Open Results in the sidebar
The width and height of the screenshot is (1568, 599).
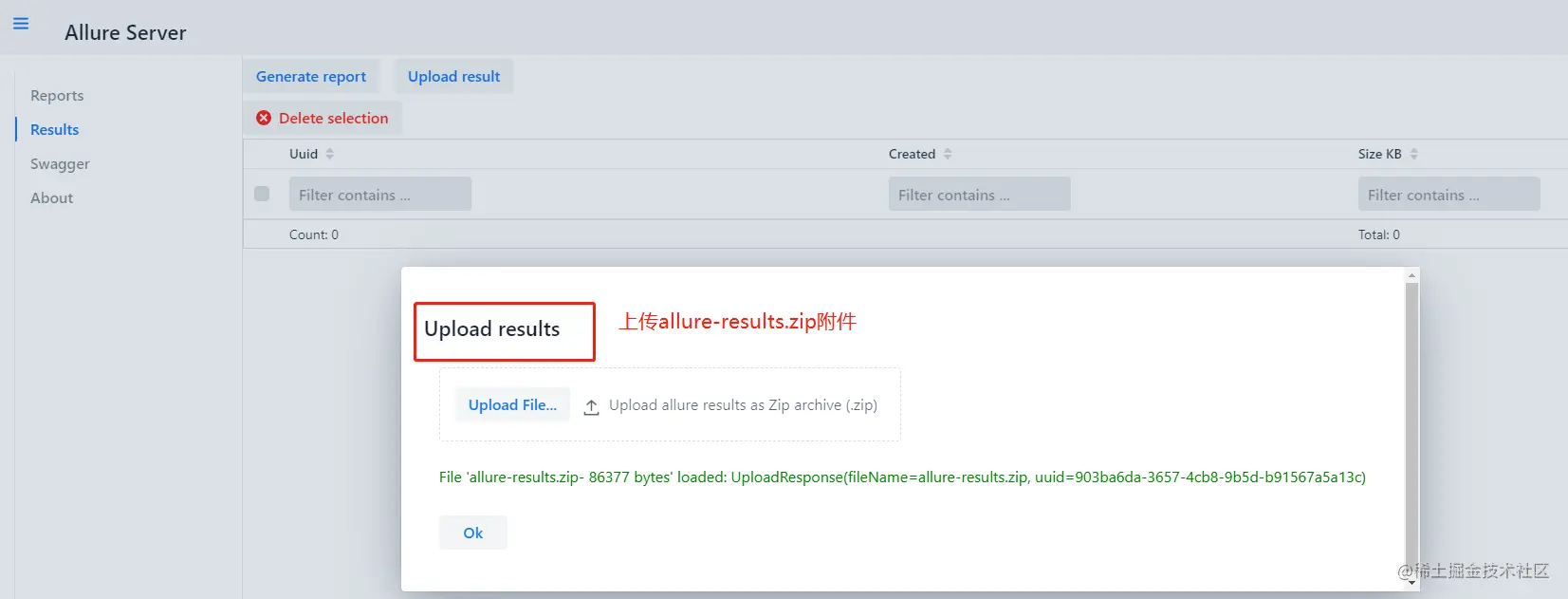[55, 130]
